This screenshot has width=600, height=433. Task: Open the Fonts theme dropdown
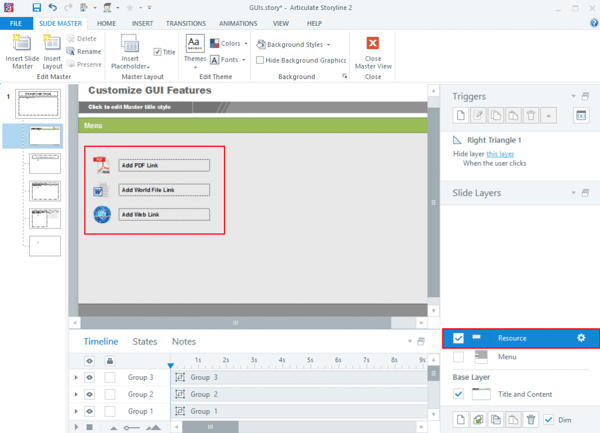click(x=228, y=60)
